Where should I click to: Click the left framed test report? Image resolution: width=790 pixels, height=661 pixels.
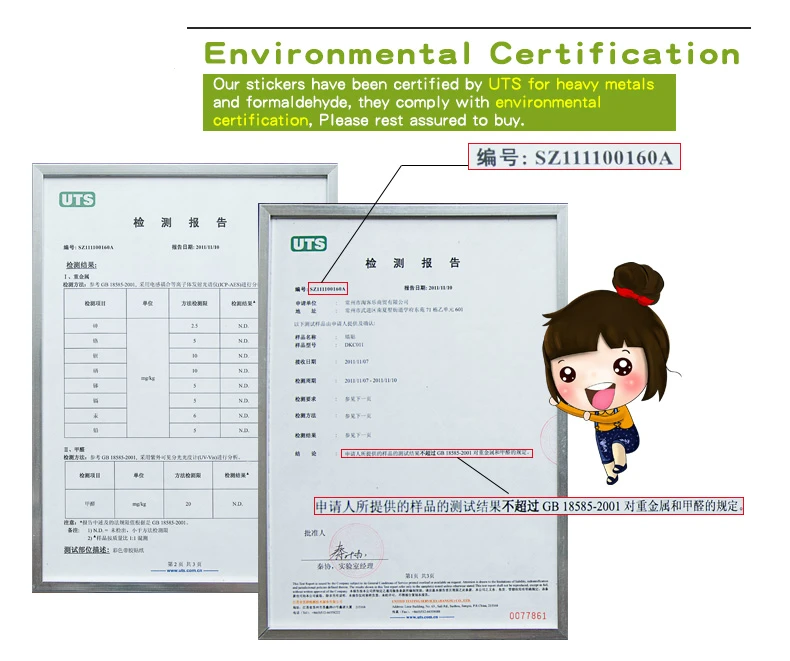pos(146,378)
